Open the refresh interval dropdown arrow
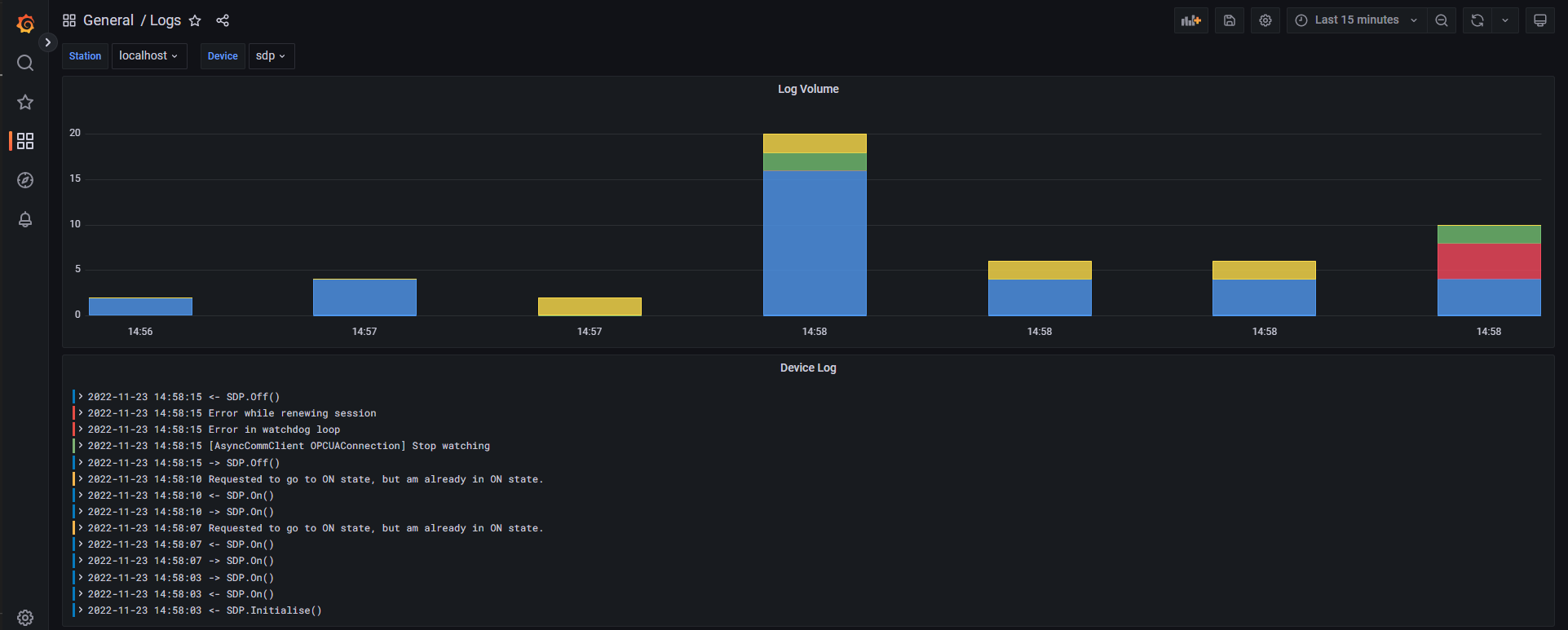The width and height of the screenshot is (1568, 630). pos(1505,20)
